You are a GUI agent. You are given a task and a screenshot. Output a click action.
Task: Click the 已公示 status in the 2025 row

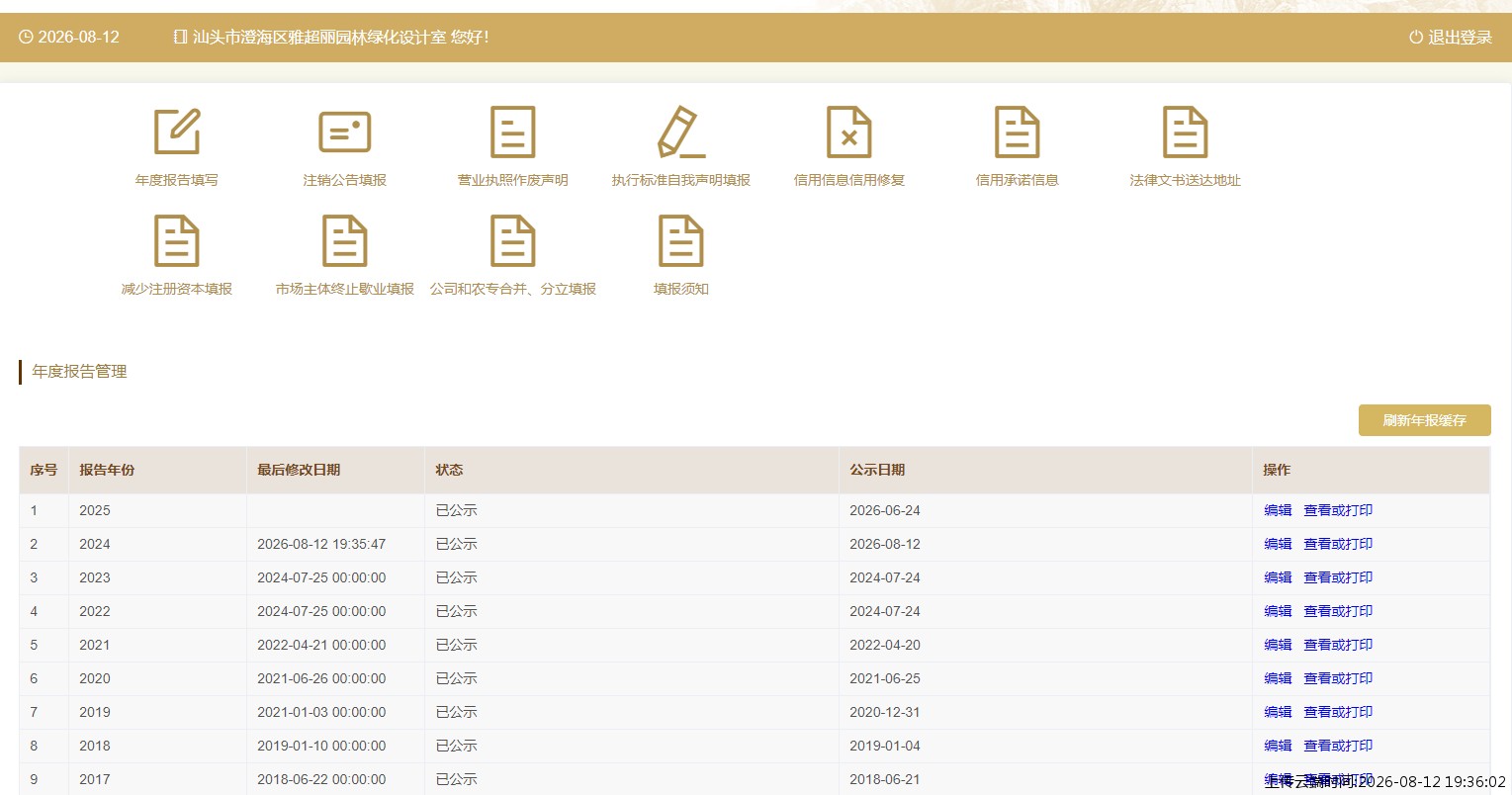click(x=456, y=510)
